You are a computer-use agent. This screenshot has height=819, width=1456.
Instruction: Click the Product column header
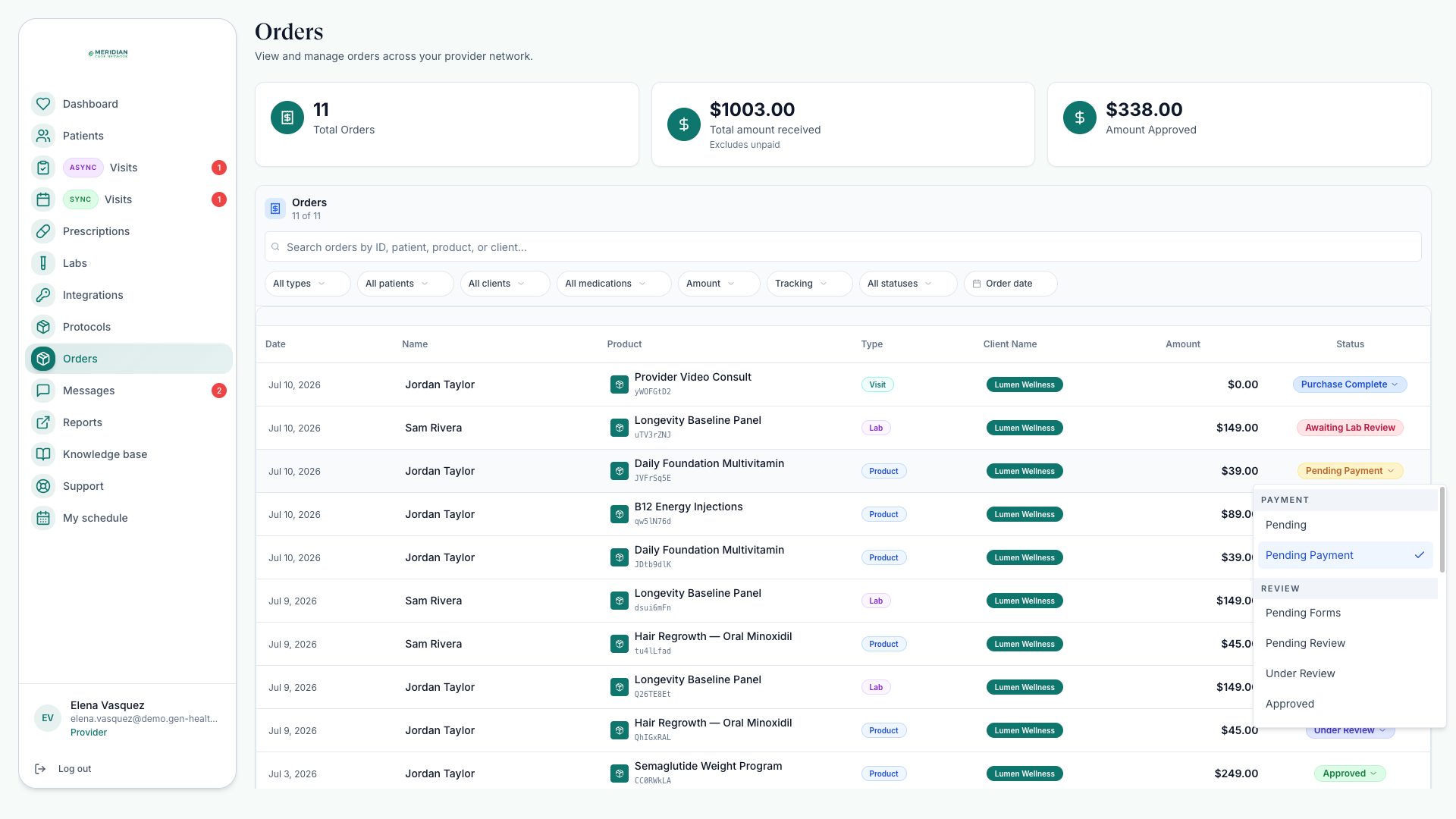click(x=624, y=344)
